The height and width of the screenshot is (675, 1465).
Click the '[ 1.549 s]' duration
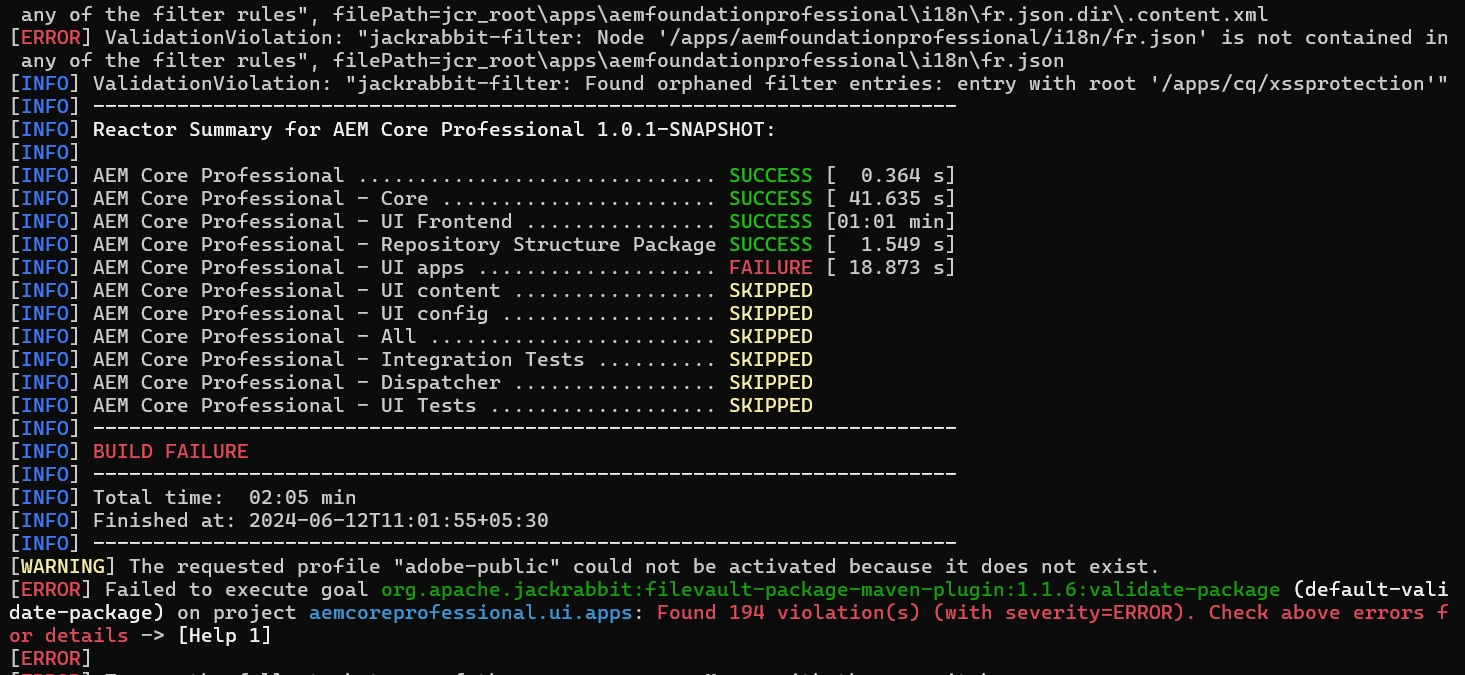click(x=890, y=245)
